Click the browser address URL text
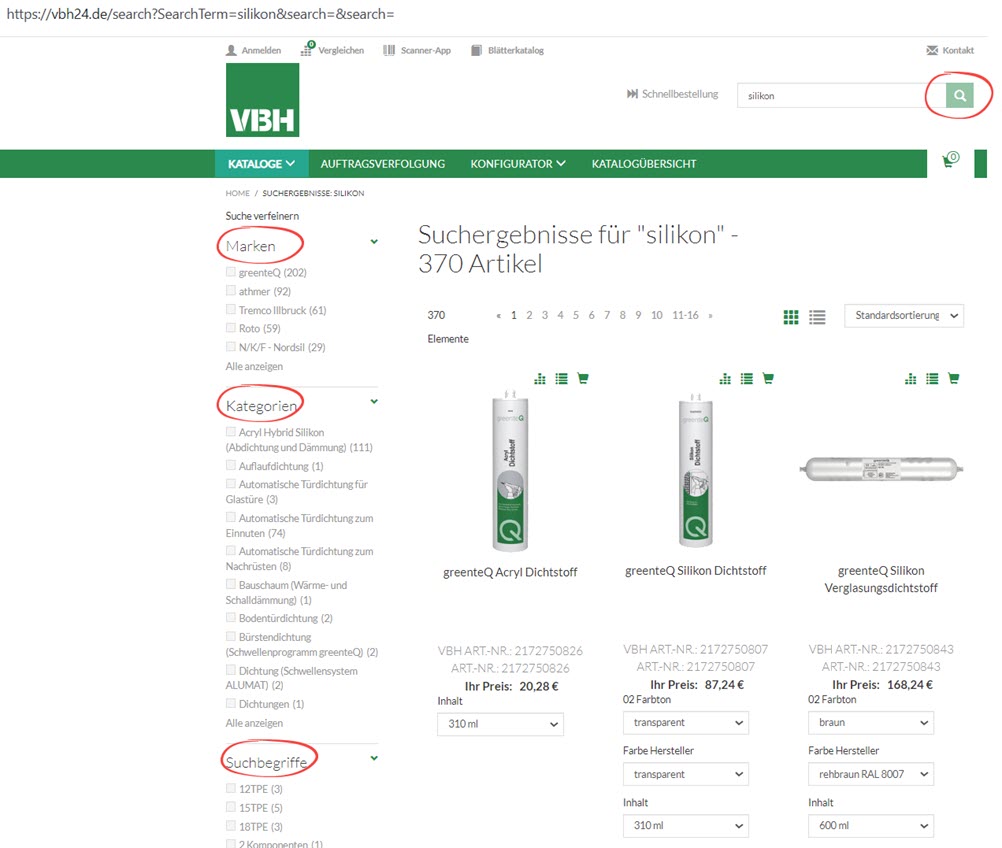This screenshot has width=1002, height=848. pos(201,14)
